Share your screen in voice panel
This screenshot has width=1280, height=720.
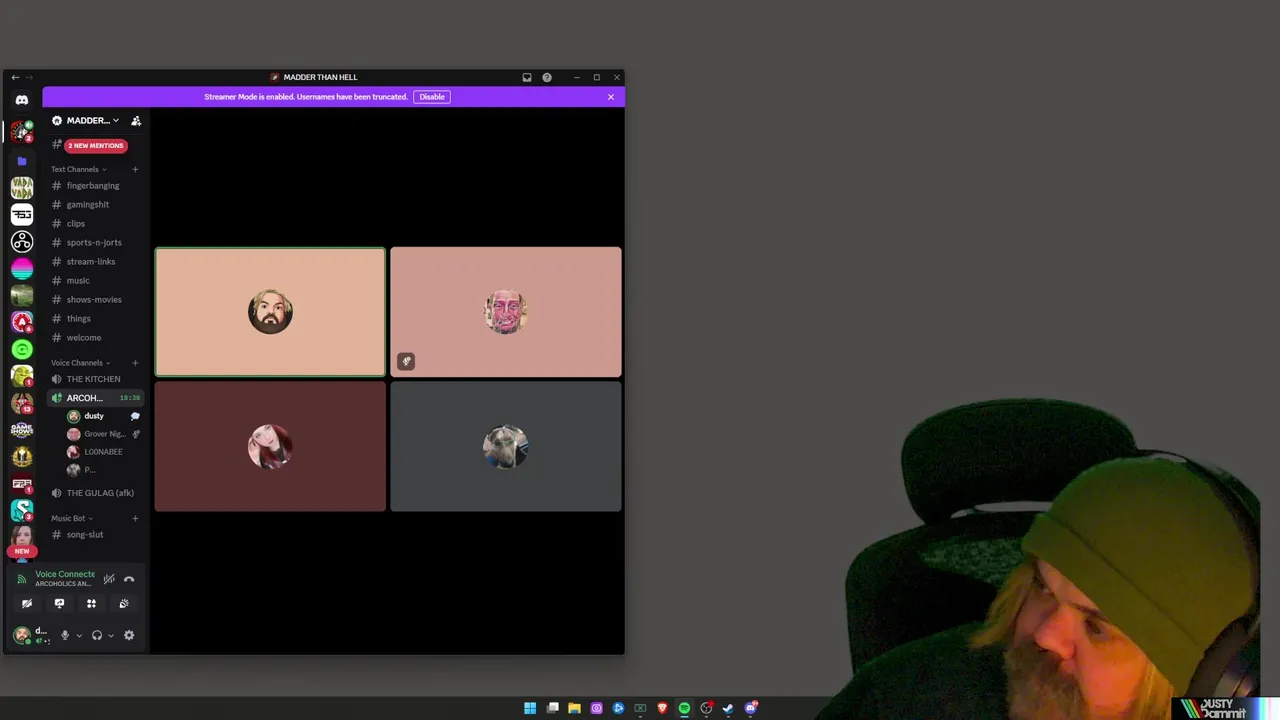(x=59, y=604)
